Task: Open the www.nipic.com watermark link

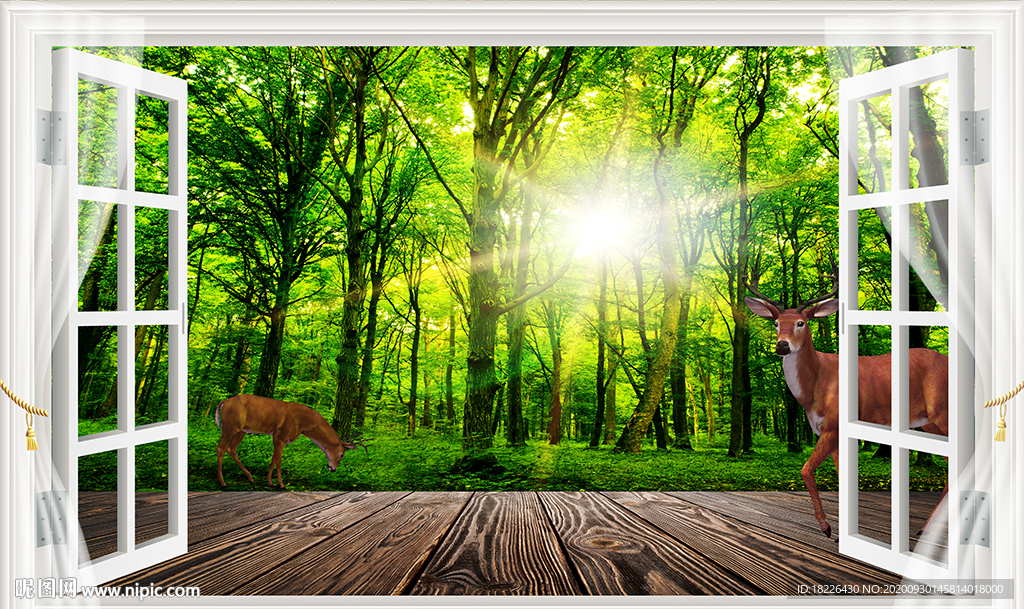Action: tap(140, 591)
